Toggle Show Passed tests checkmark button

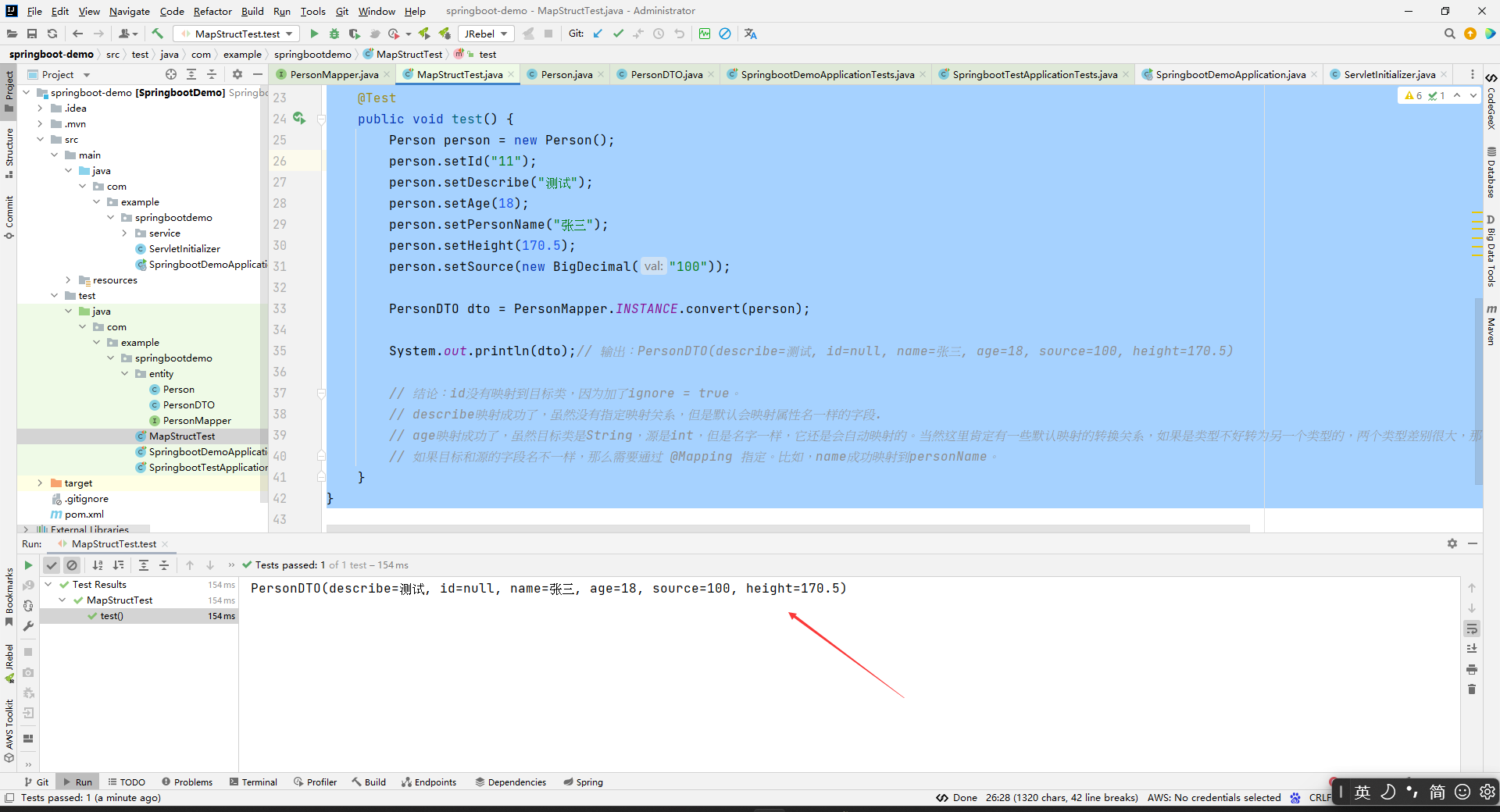pos(52,565)
